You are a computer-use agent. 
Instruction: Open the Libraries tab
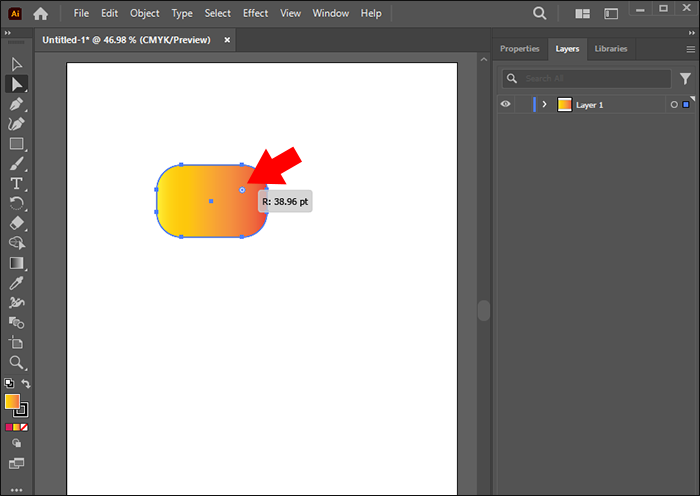610,48
